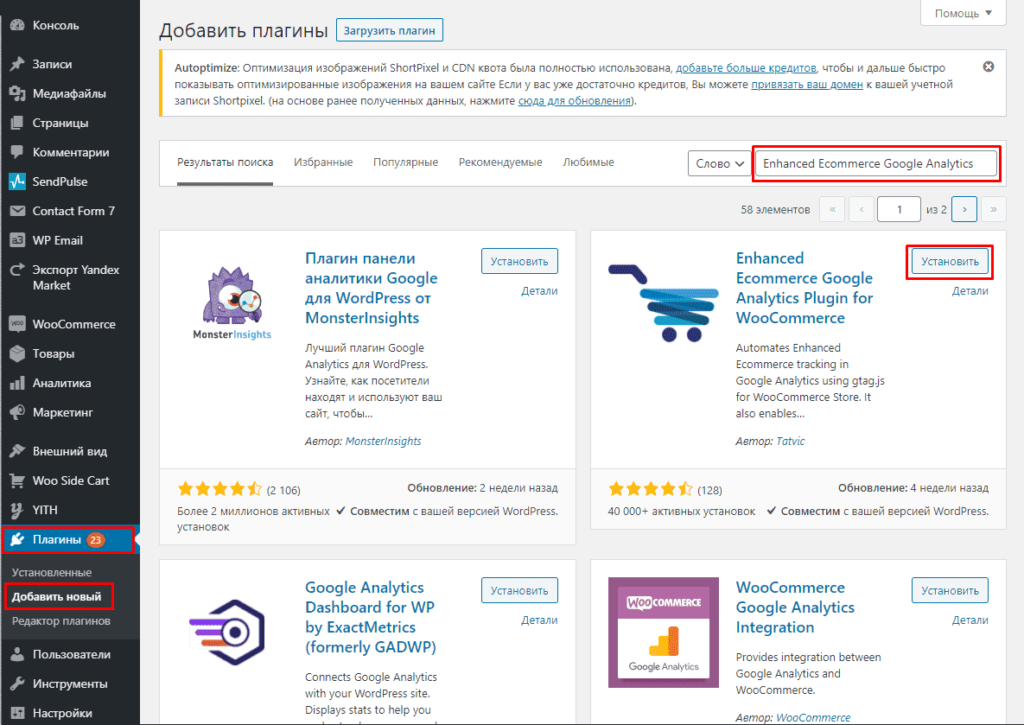Screen dimensions: 1024x725
Task: Open the Tatvic author link
Action: point(790,441)
